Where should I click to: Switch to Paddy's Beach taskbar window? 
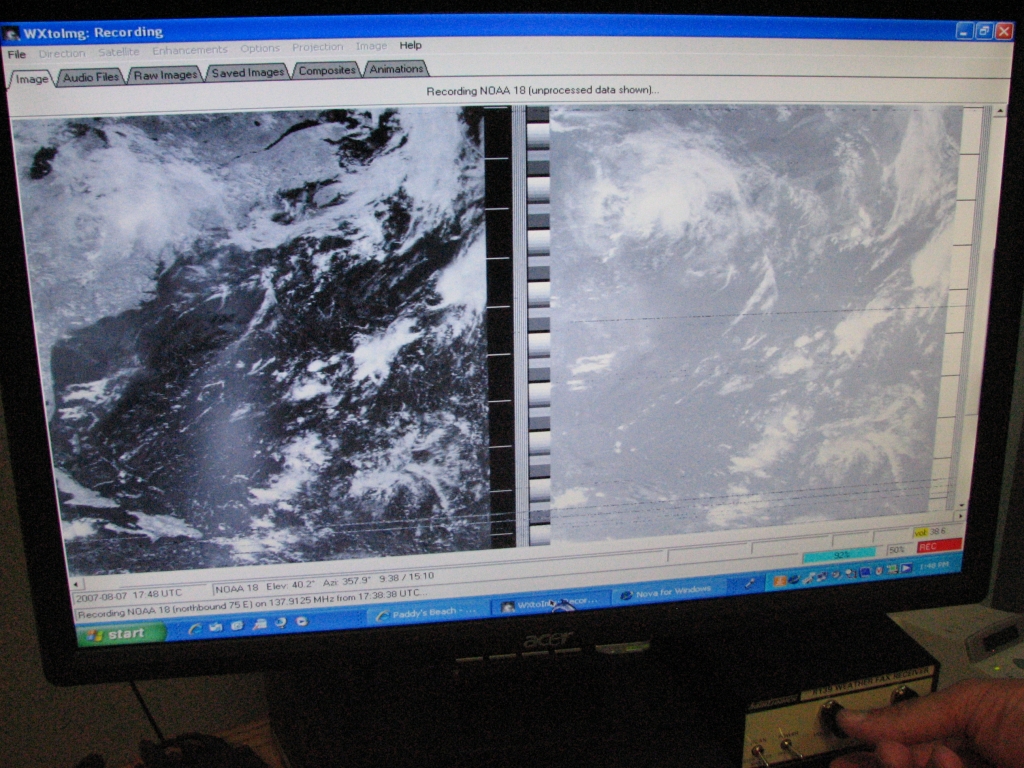pos(428,613)
